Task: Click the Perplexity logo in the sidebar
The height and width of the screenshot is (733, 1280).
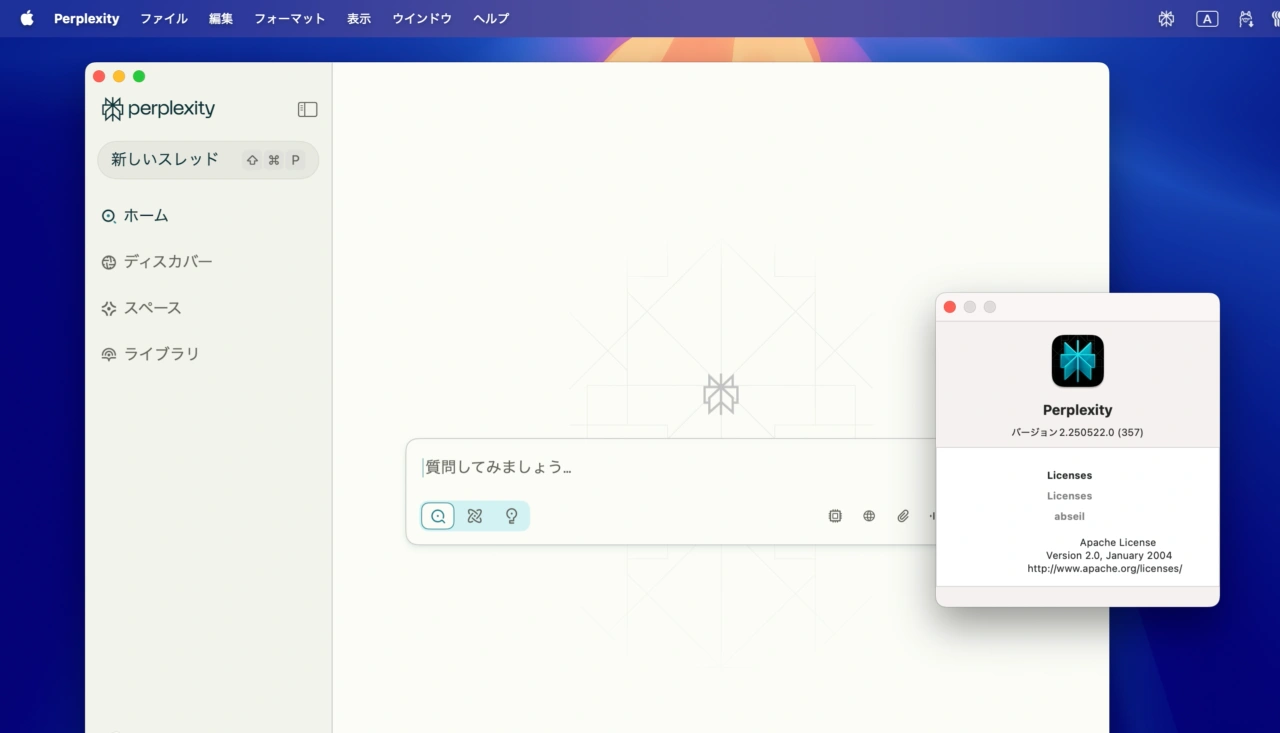Action: [158, 109]
